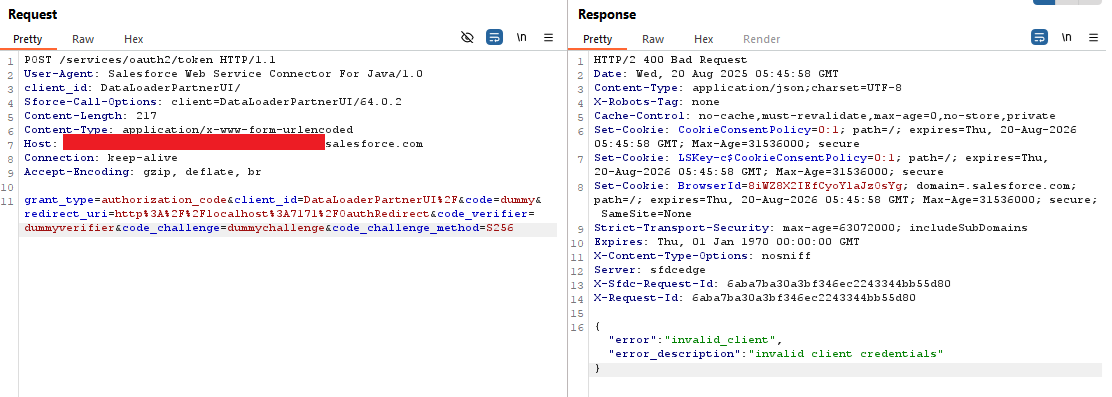Open the Request panel hamburger options menu
The height and width of the screenshot is (397, 1112).
(548, 38)
